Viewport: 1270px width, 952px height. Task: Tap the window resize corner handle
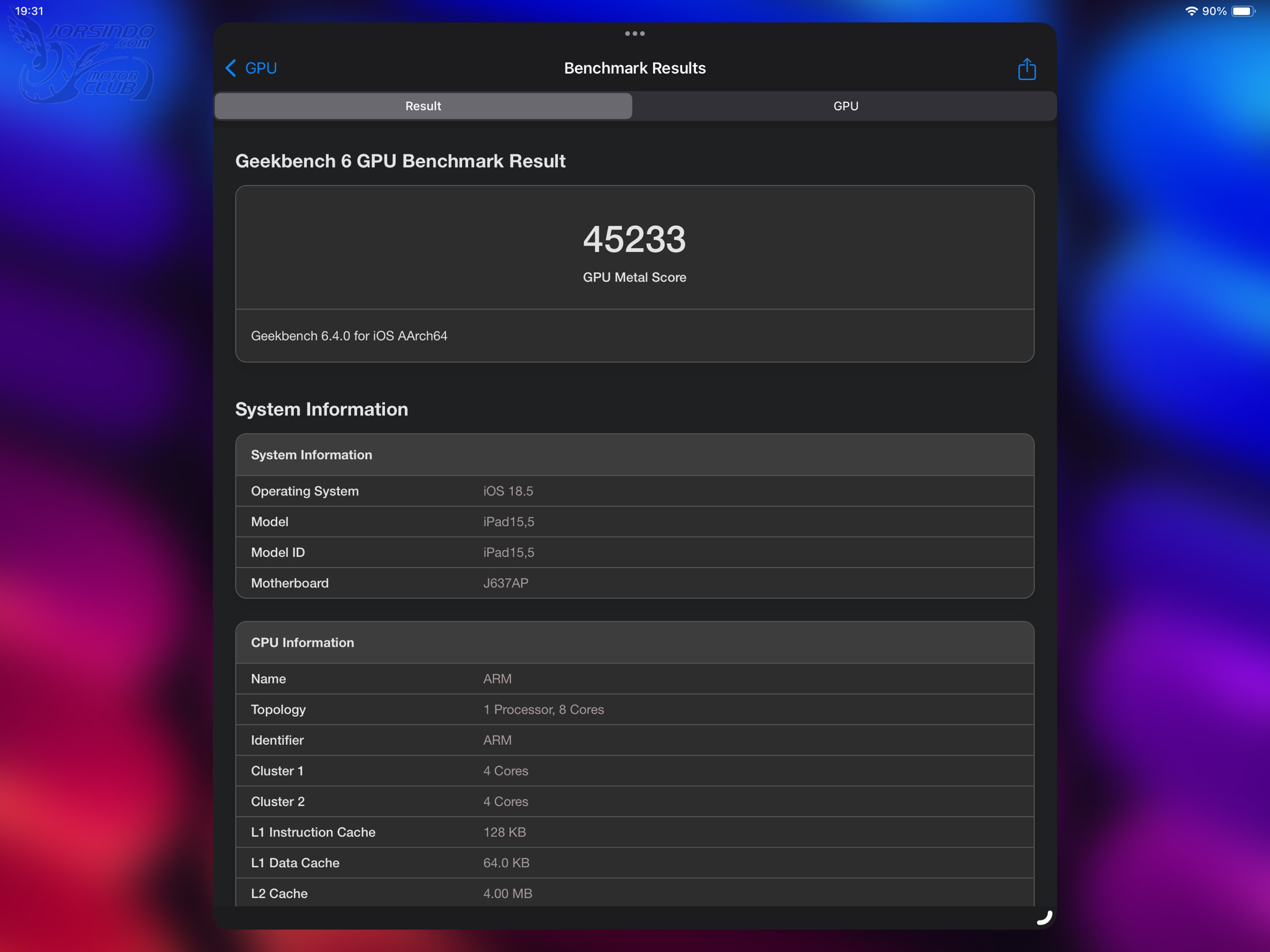(x=1044, y=917)
